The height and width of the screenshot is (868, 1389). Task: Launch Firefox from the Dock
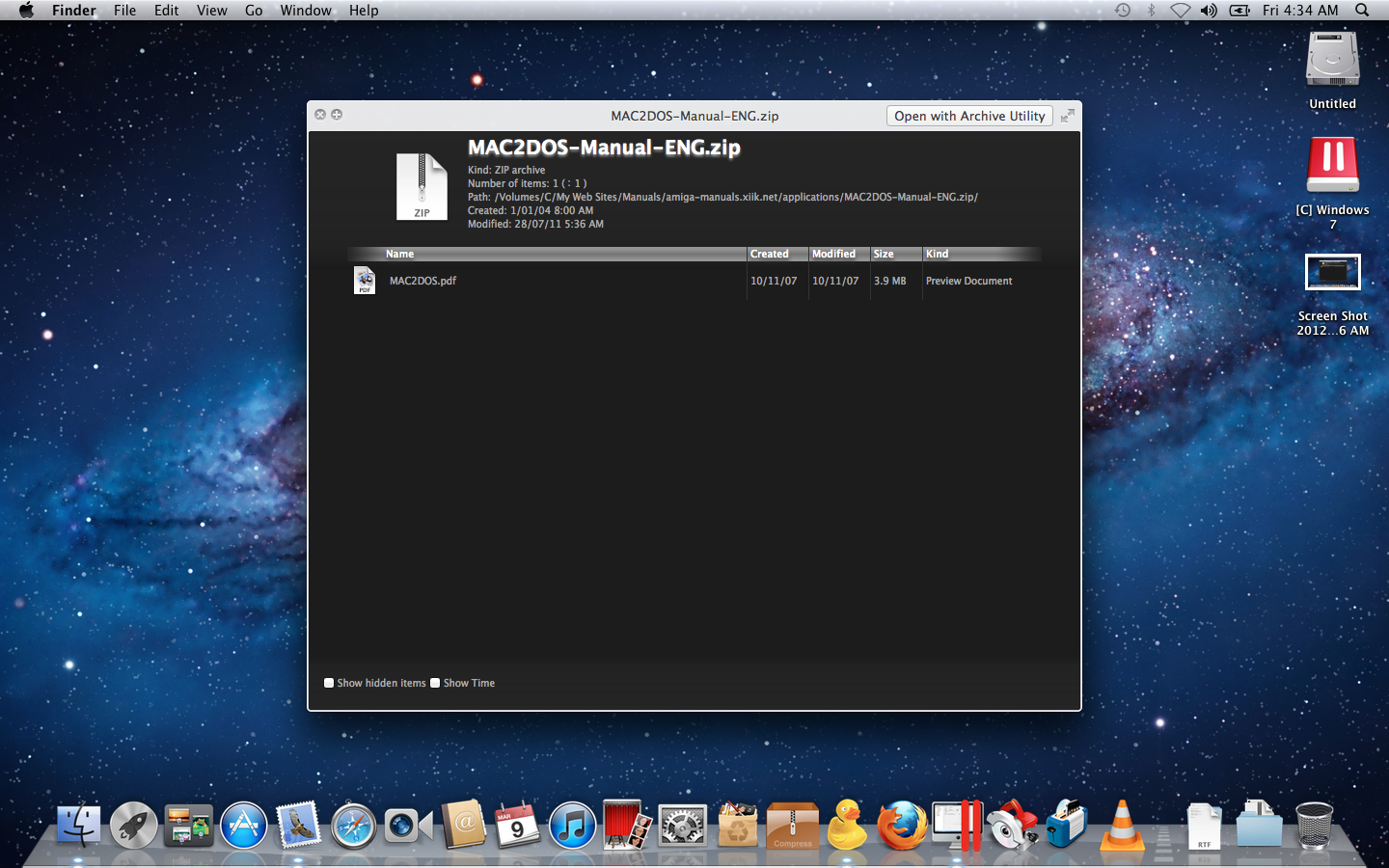[x=903, y=827]
